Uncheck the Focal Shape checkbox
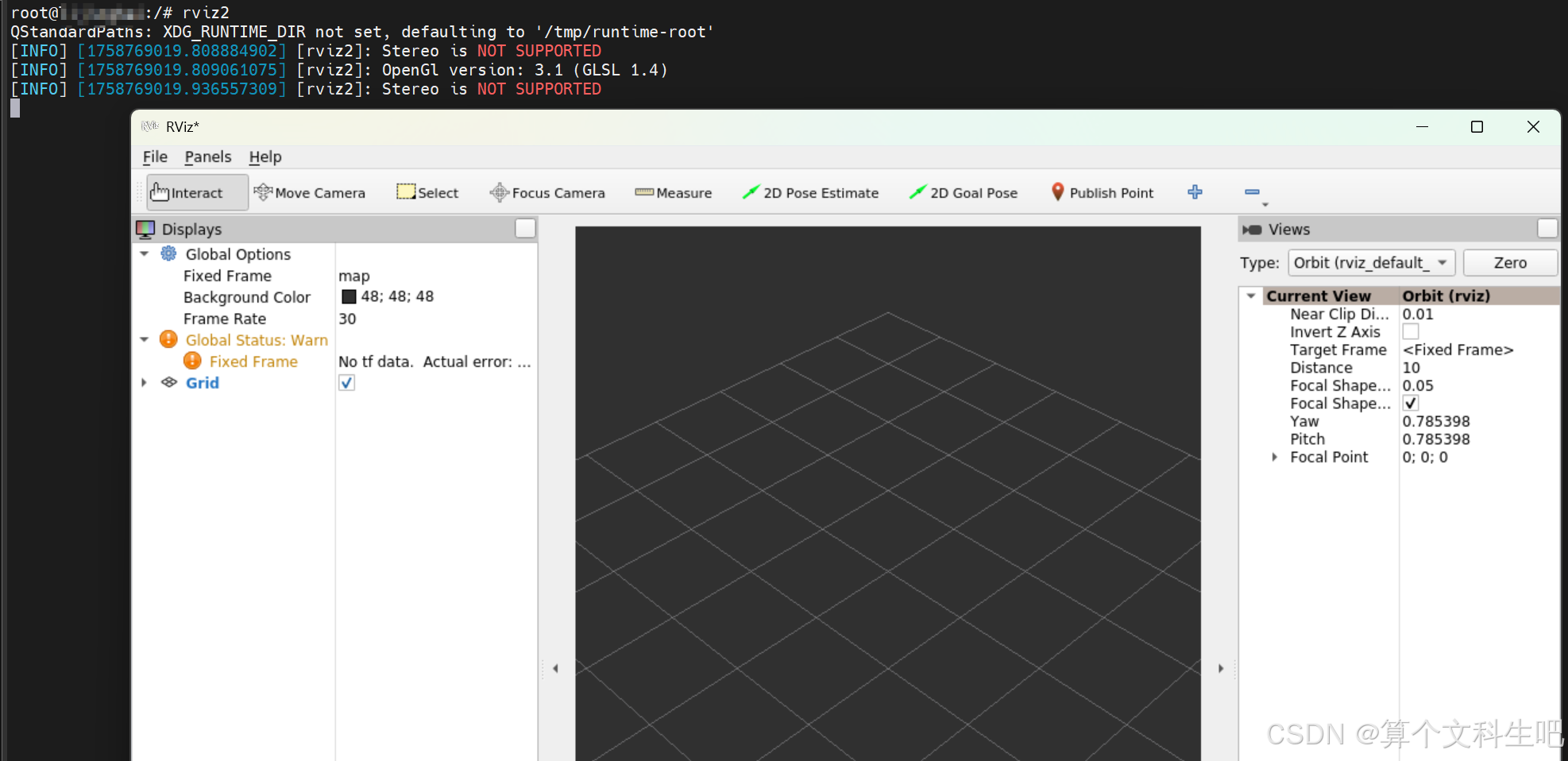1568x761 pixels. tap(1411, 404)
